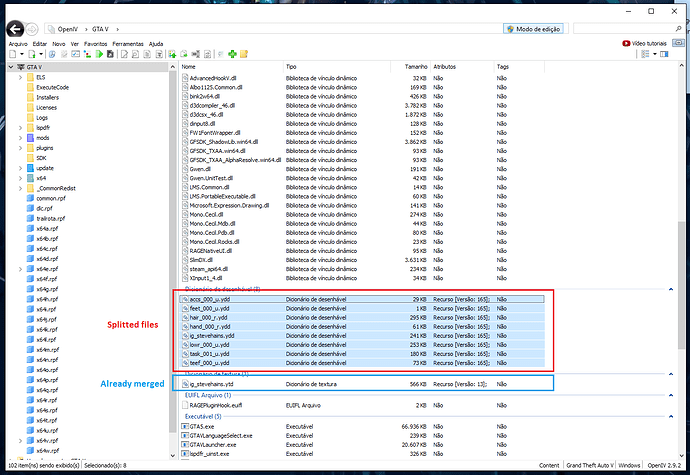Viewport: 690px width, 475px height.
Task: Open the Video tutorials link
Action: tap(649, 44)
